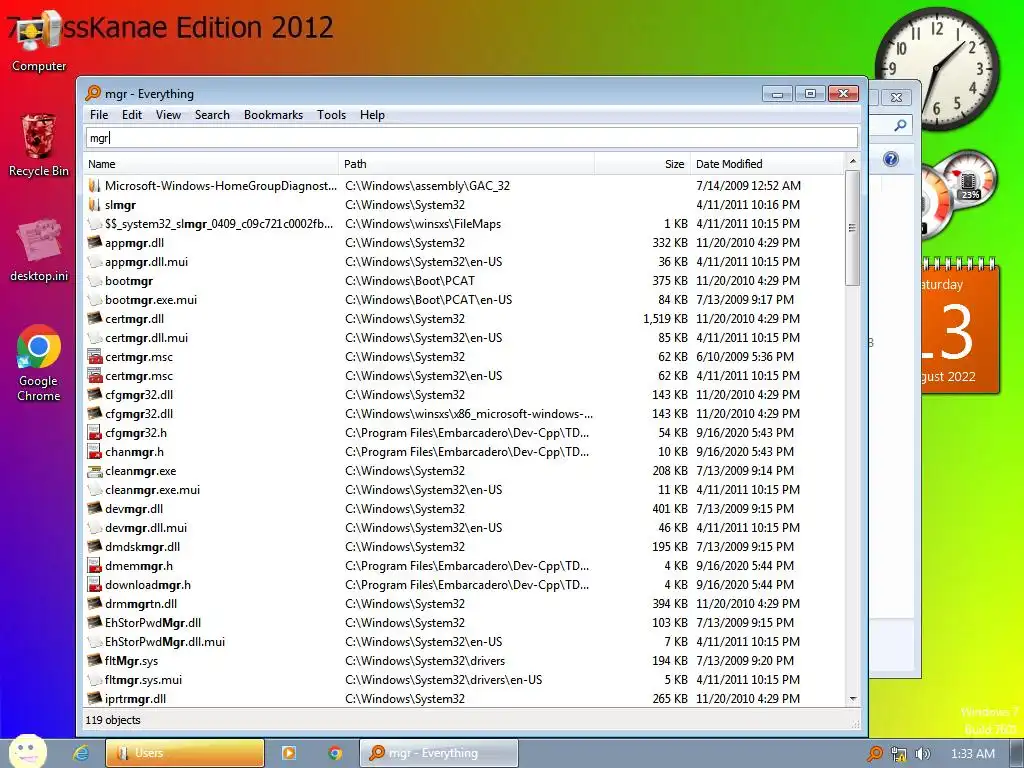1024x768 pixels.
Task: Click the results scrollbar down arrow
Action: (x=852, y=699)
